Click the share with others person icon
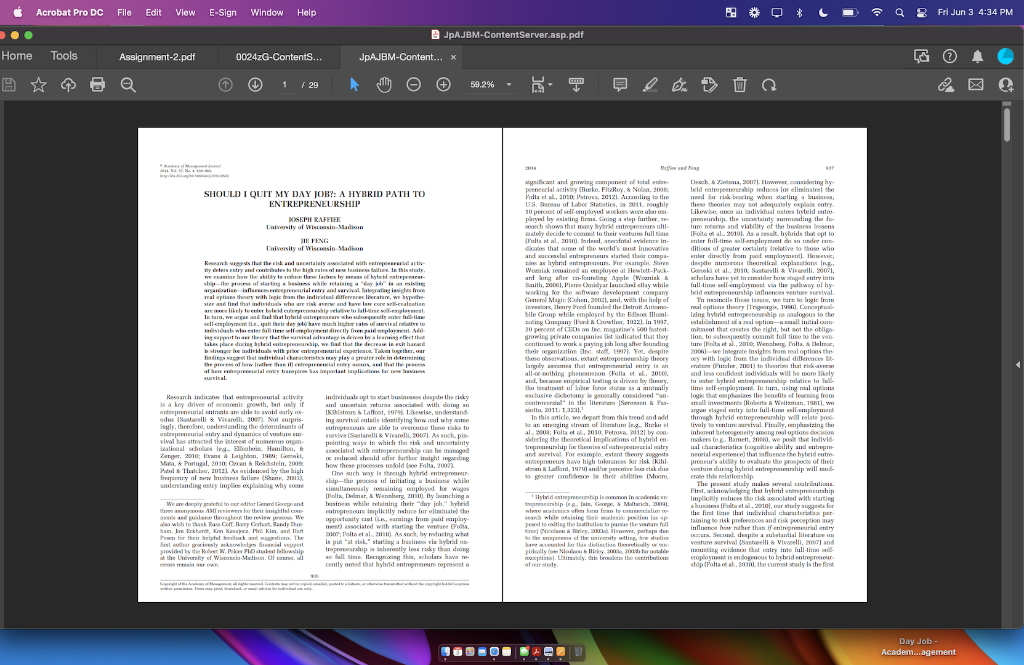 pos(1006,85)
